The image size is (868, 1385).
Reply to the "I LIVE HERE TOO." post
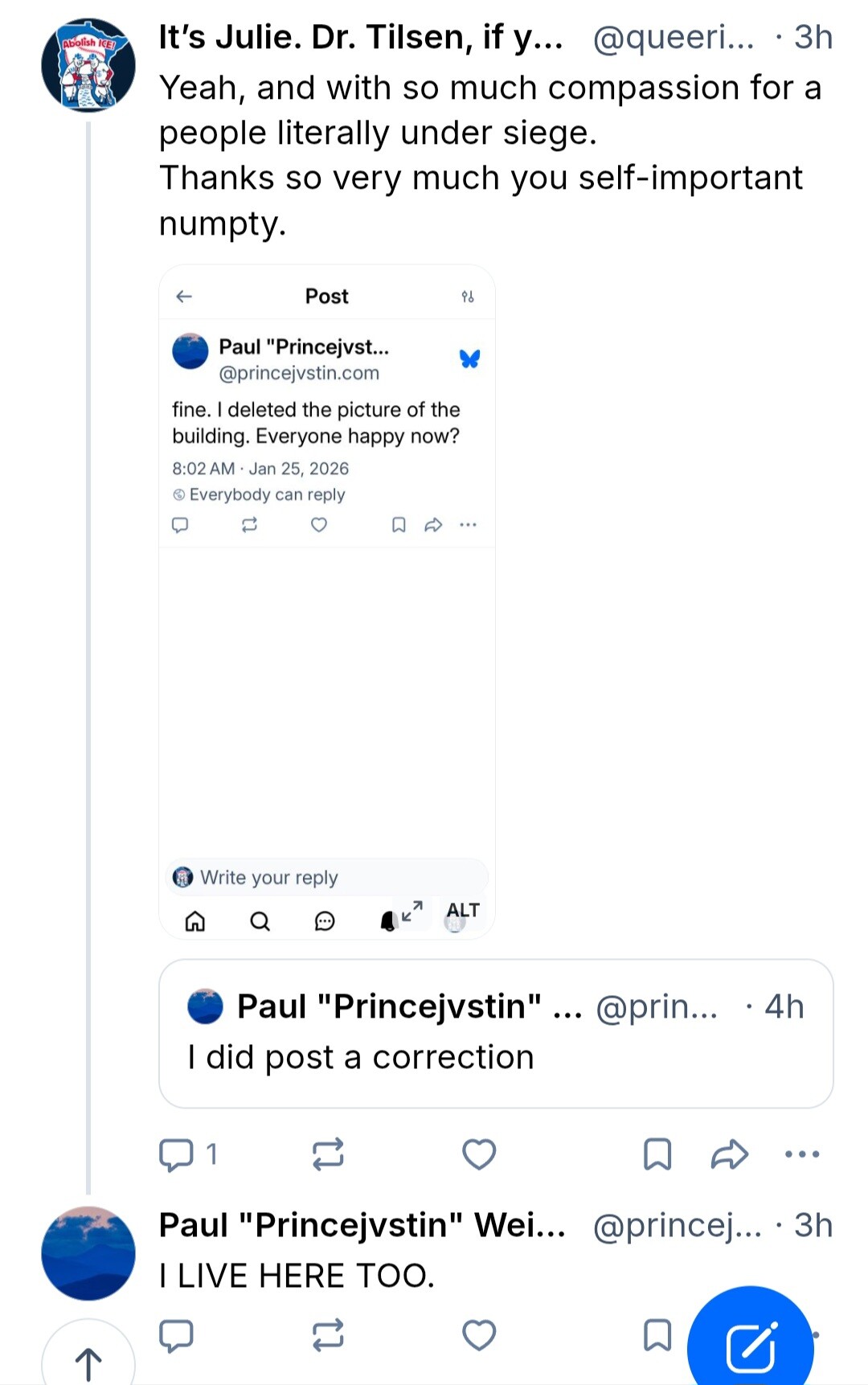pos(177,1335)
